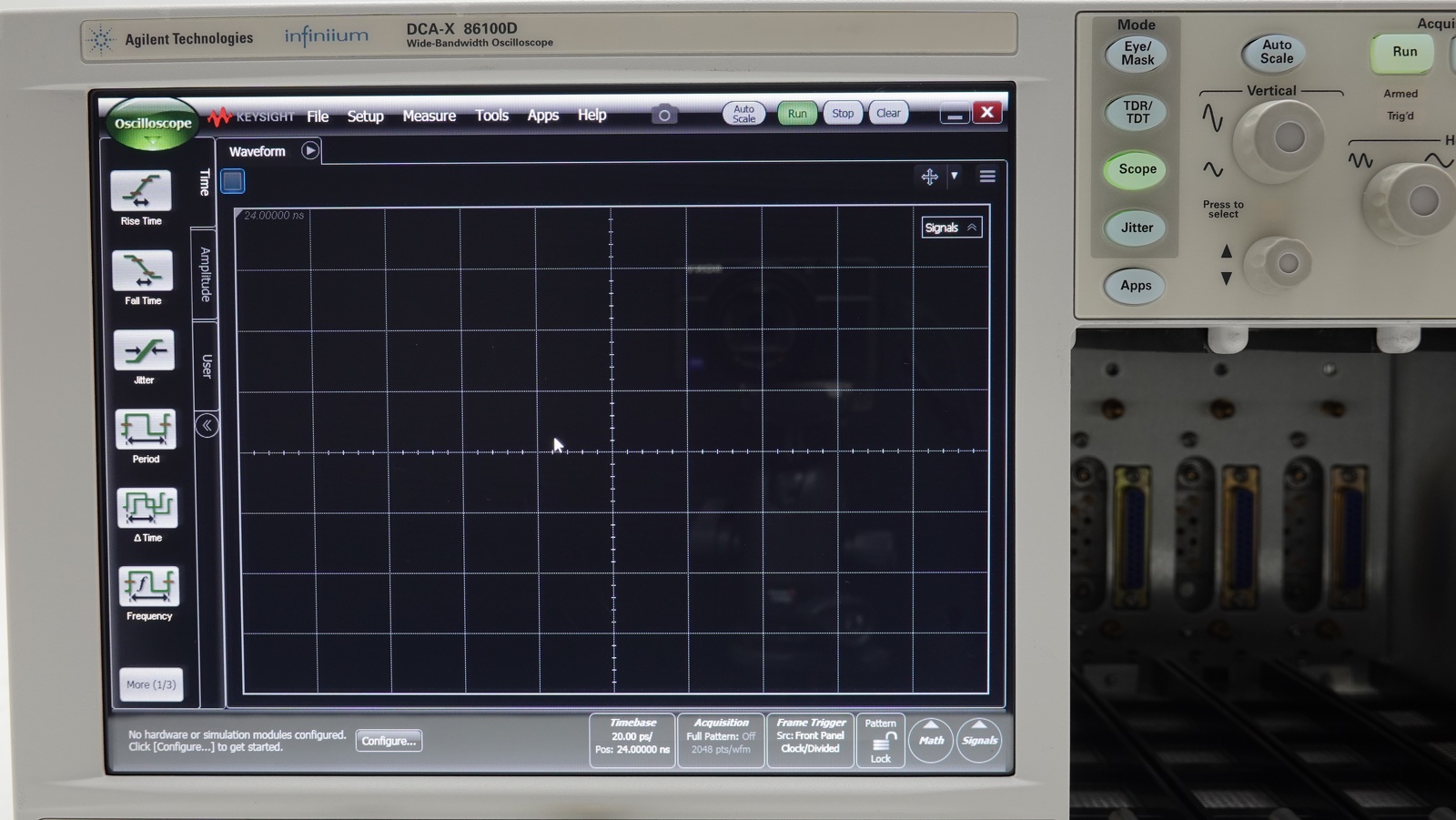
Task: Open the Tools menu
Action: pyautogui.click(x=491, y=116)
